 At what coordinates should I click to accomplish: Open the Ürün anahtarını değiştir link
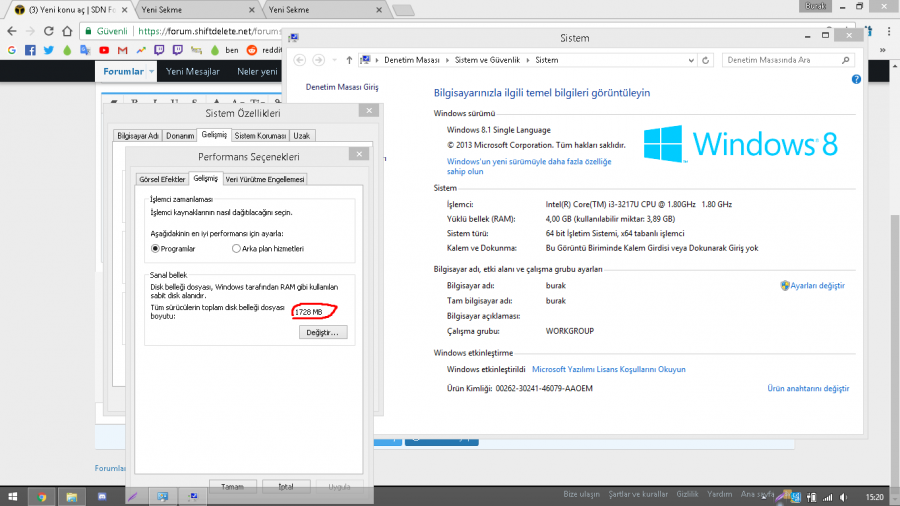pyautogui.click(x=808, y=388)
